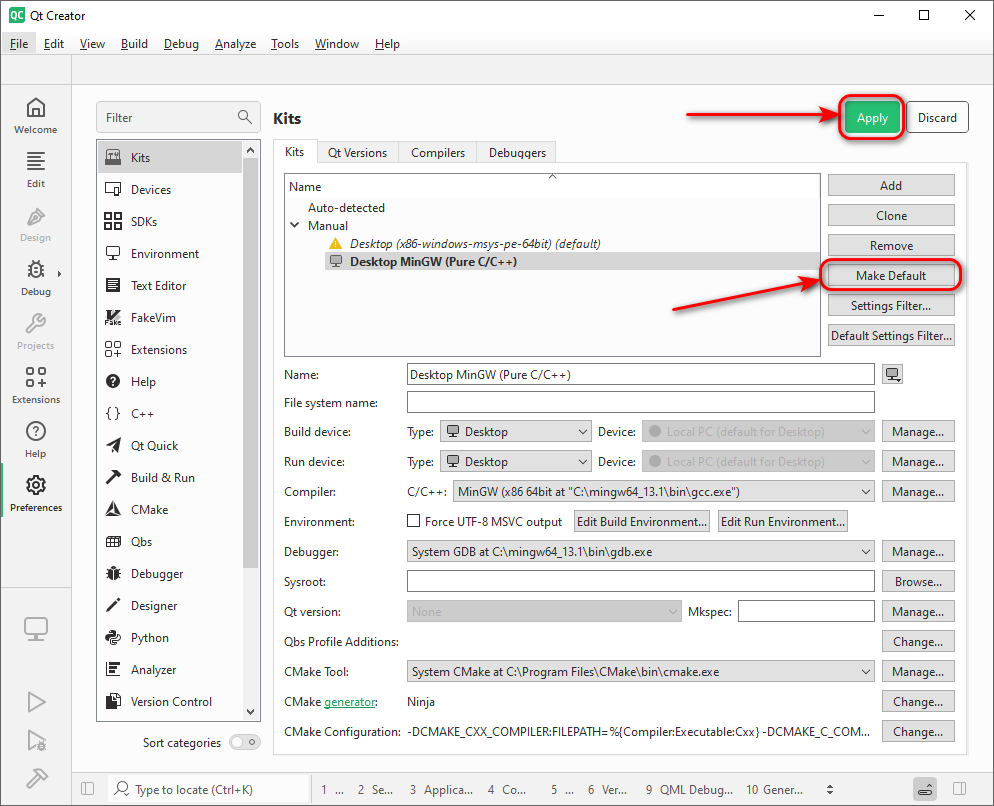Open Debugger settings category

tap(170, 574)
